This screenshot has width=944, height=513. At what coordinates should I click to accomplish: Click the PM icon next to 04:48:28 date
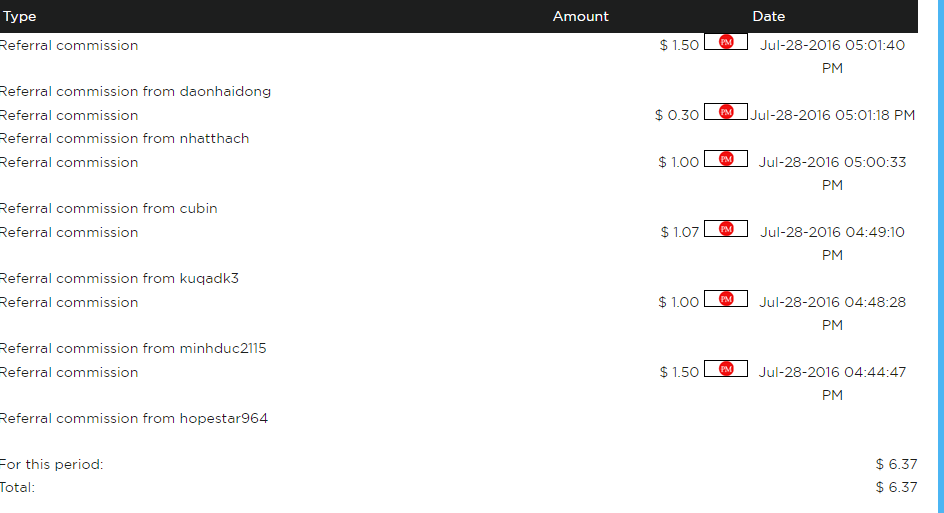click(x=726, y=298)
